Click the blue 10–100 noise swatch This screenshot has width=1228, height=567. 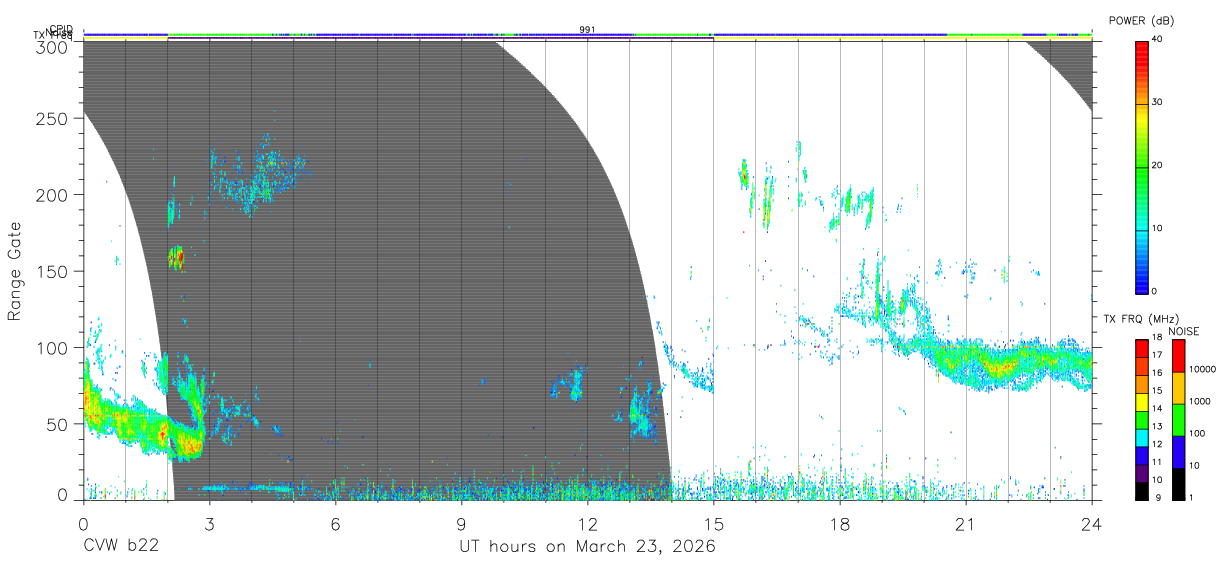[x=1178, y=452]
